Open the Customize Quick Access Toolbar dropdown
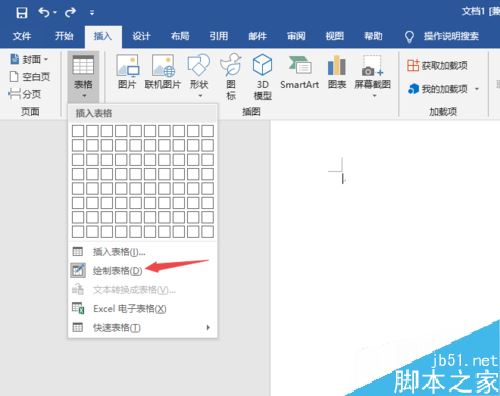Viewport: 500px width, 396px height. [x=92, y=13]
